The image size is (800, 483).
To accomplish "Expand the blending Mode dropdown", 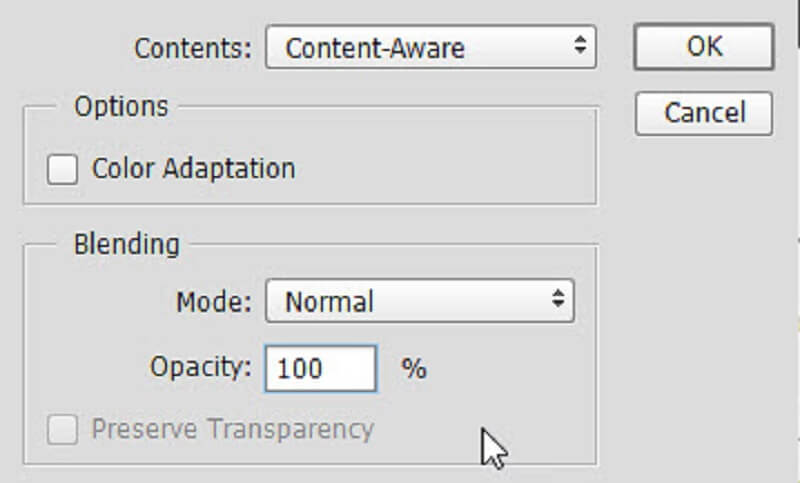I will (x=419, y=301).
